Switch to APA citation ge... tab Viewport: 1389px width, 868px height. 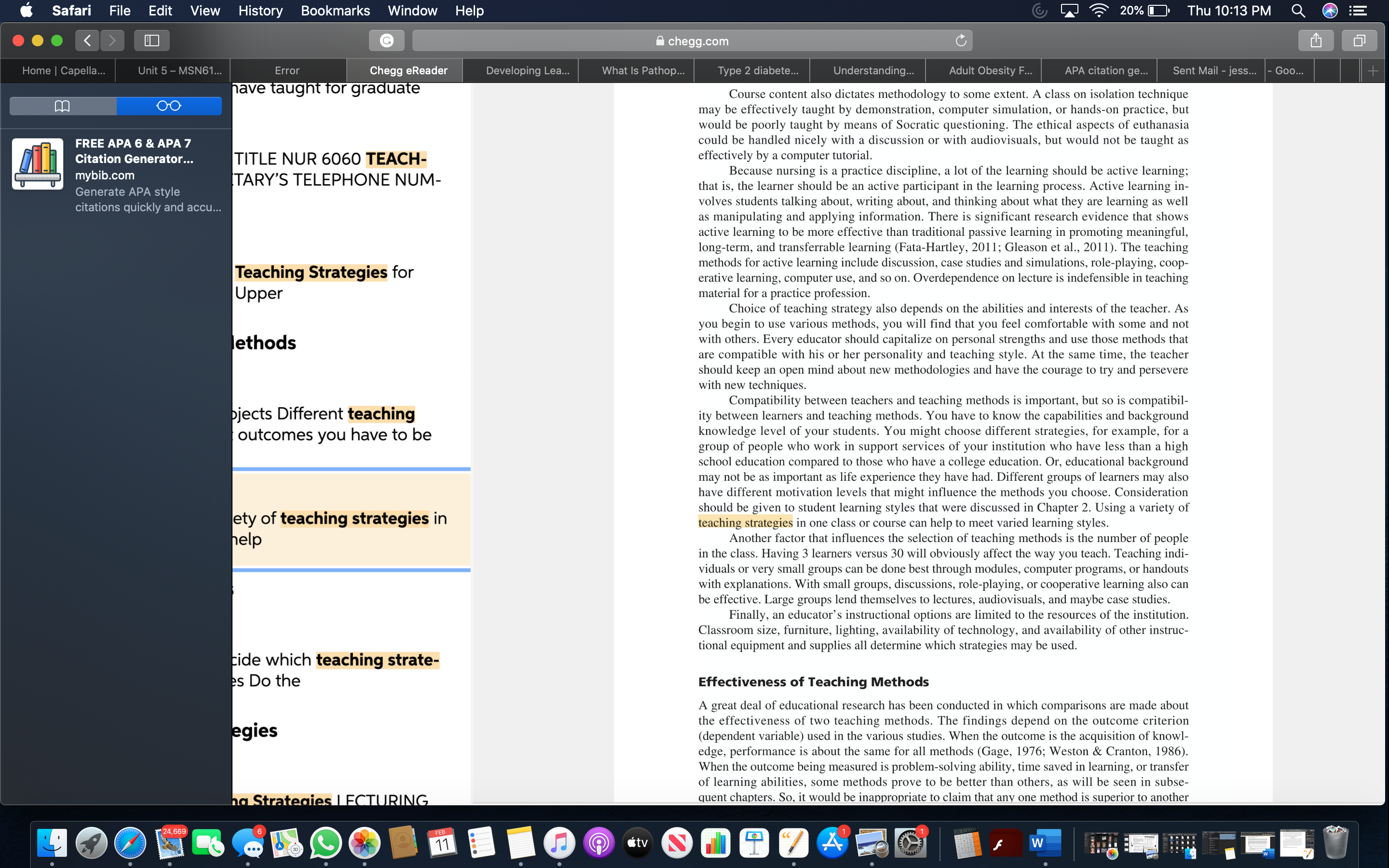click(1099, 70)
